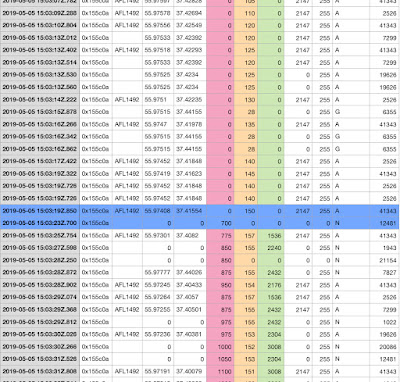Select pink cell with value 1100

click(x=220, y=371)
